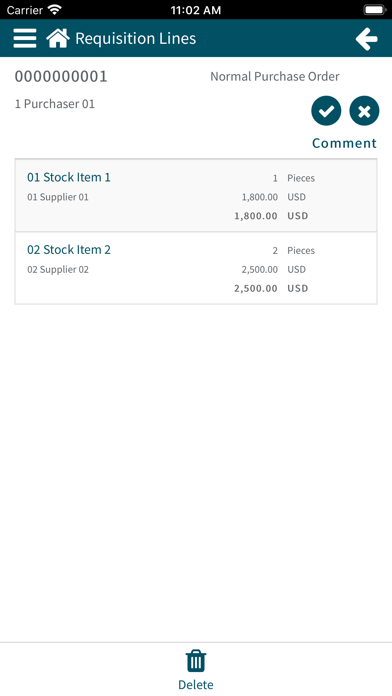Approve requisition with checkmark button
This screenshot has width=392, height=696.
pos(326,111)
